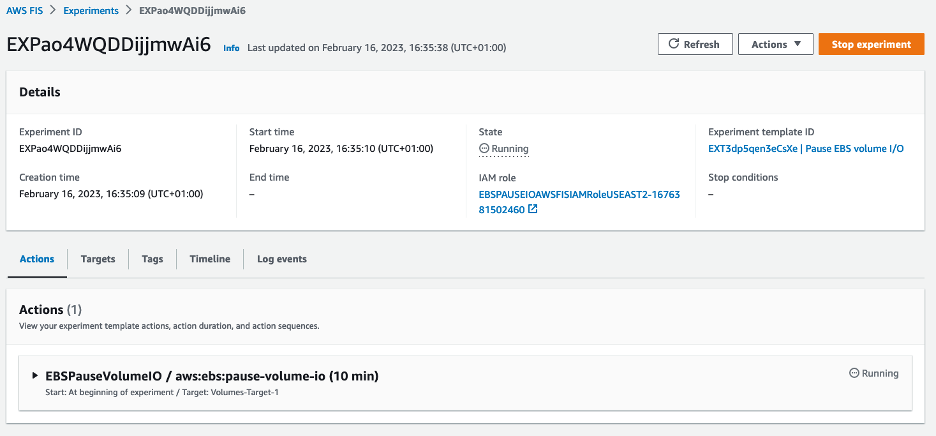Refresh the experiment details
936x436 pixels.
(x=695, y=44)
